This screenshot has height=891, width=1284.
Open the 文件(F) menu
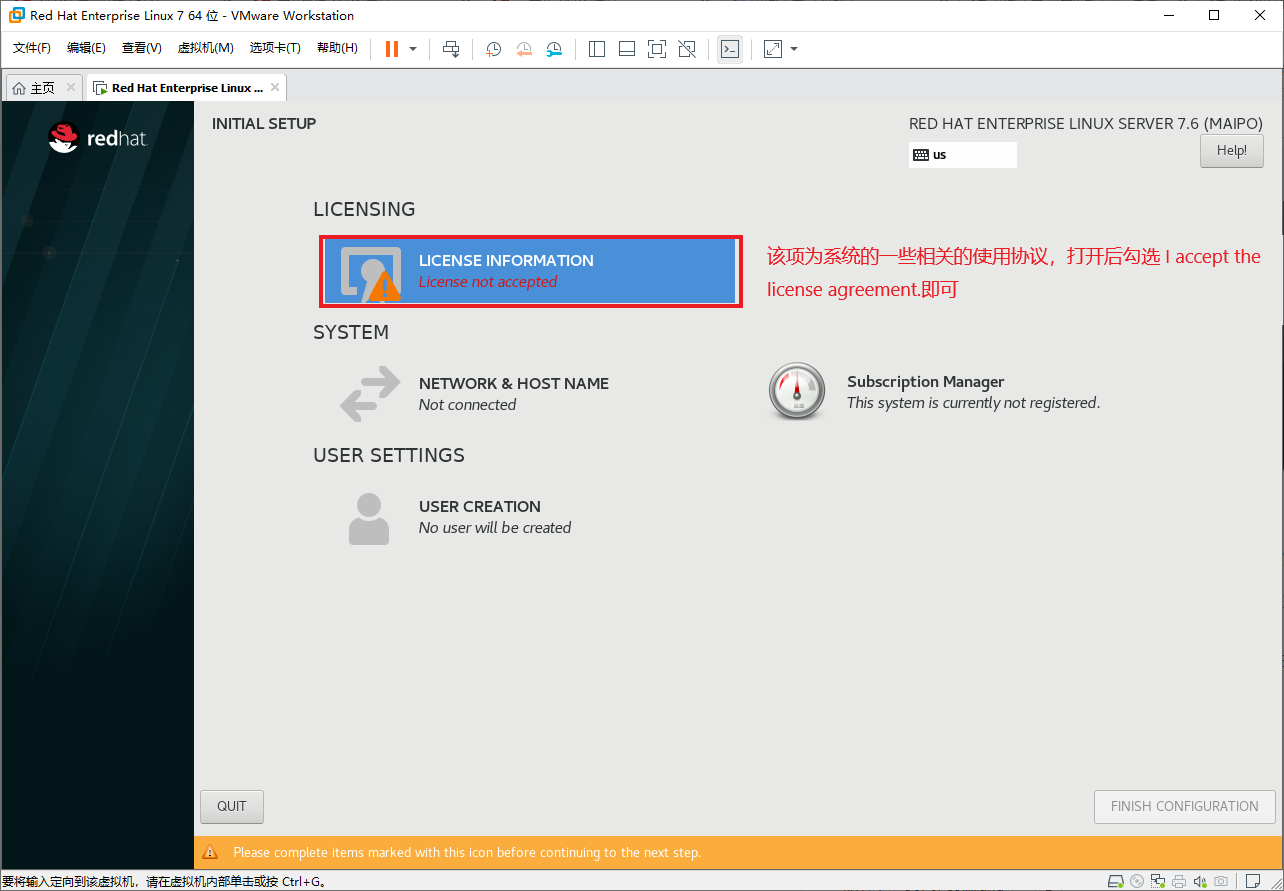[32, 48]
